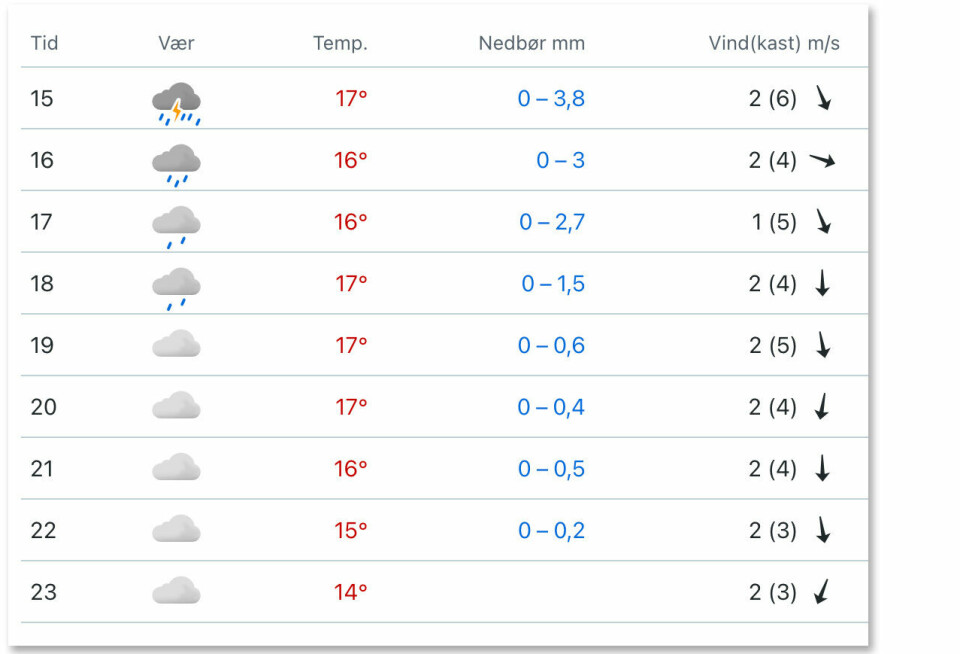Viewport: 960px width, 654px height.
Task: Click the light rain cloud icon at hour 17
Action: click(176, 227)
